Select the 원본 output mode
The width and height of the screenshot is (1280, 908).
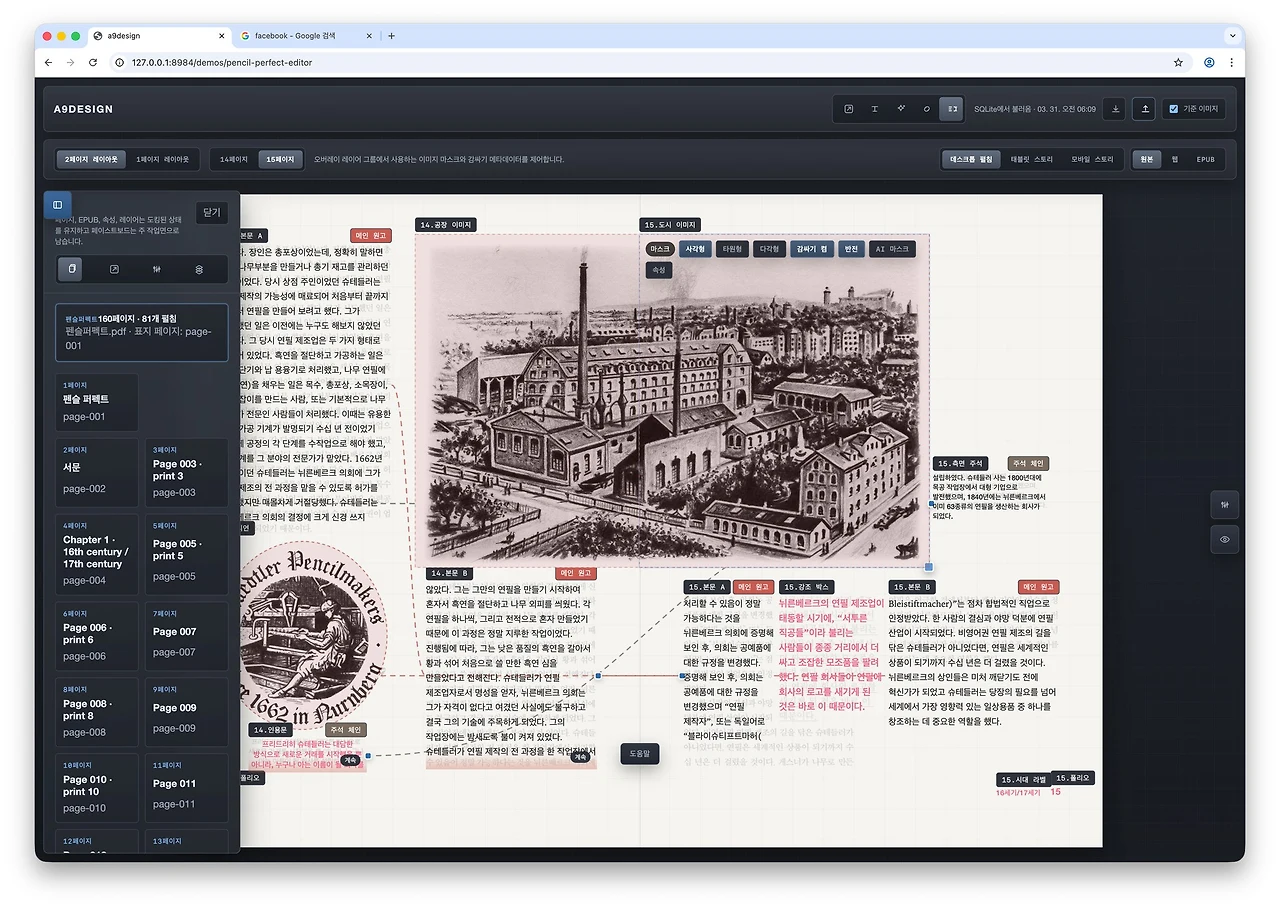(1147, 159)
